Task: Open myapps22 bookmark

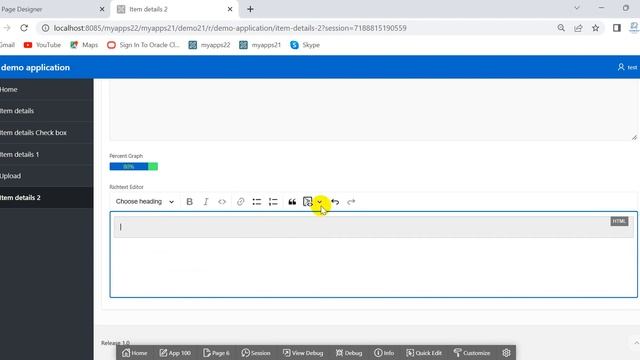Action: click(209, 45)
